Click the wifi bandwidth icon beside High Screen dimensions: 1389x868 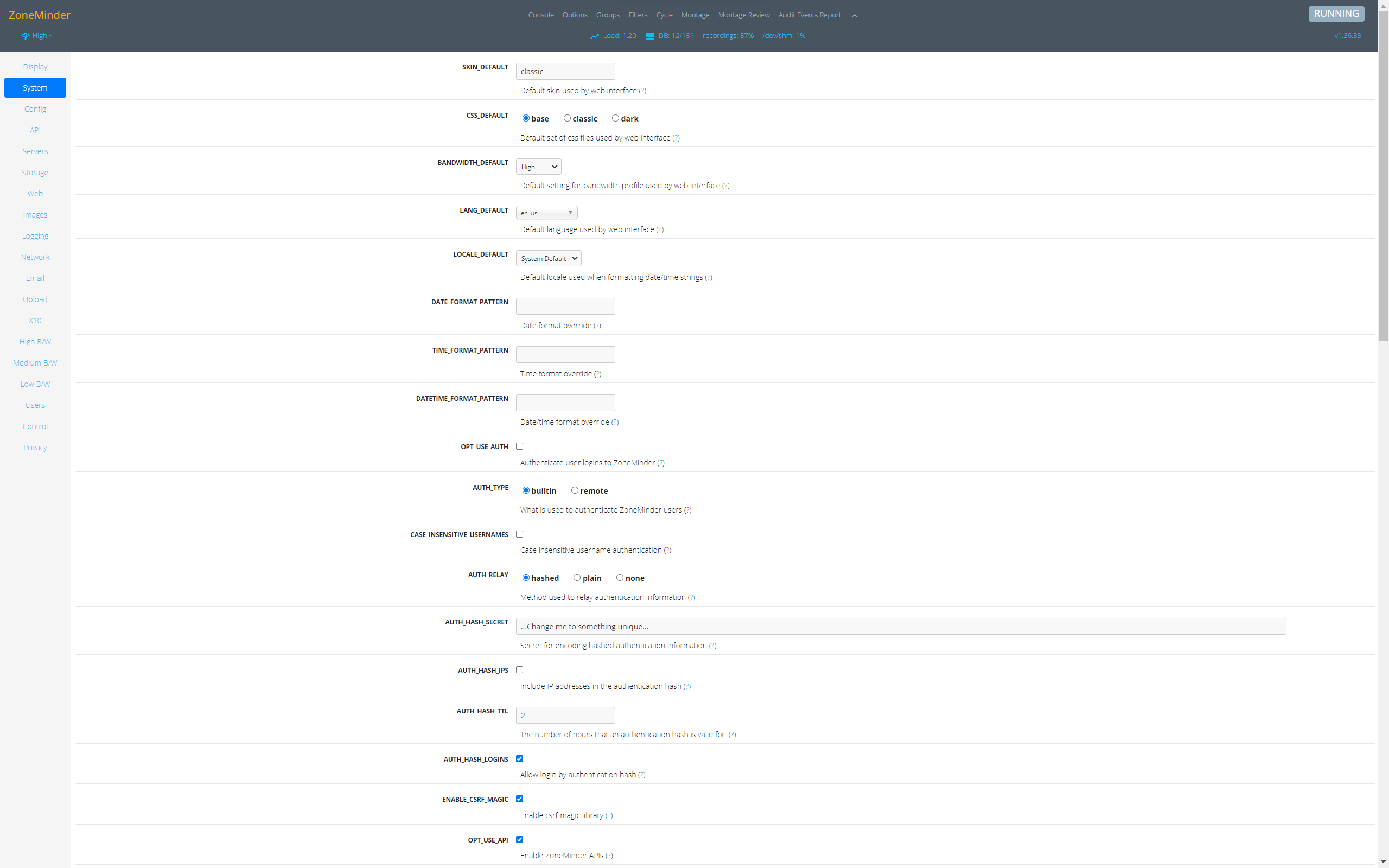(x=26, y=36)
